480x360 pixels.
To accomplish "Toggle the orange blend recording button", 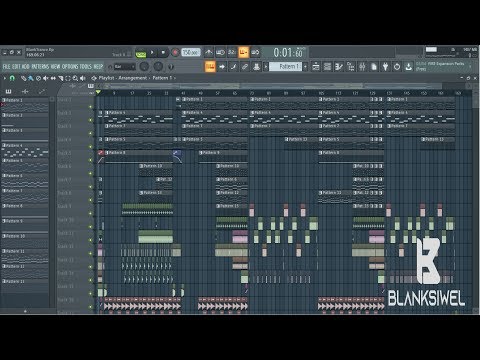I will pos(243,52).
